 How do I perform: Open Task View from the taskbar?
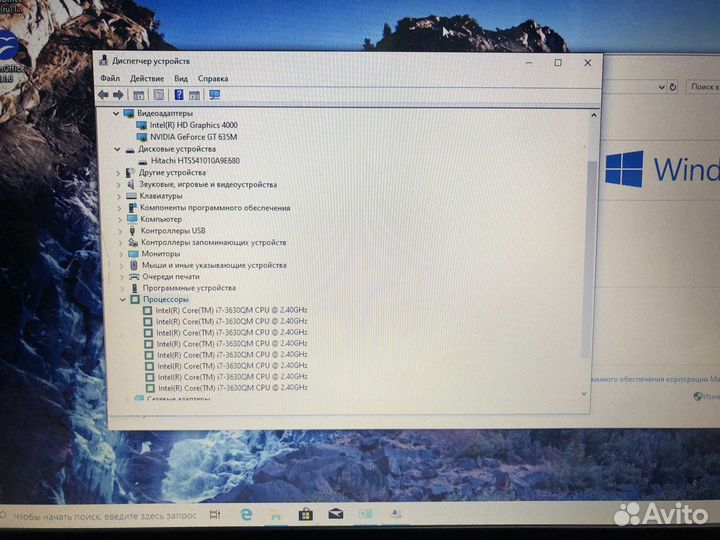[x=214, y=515]
